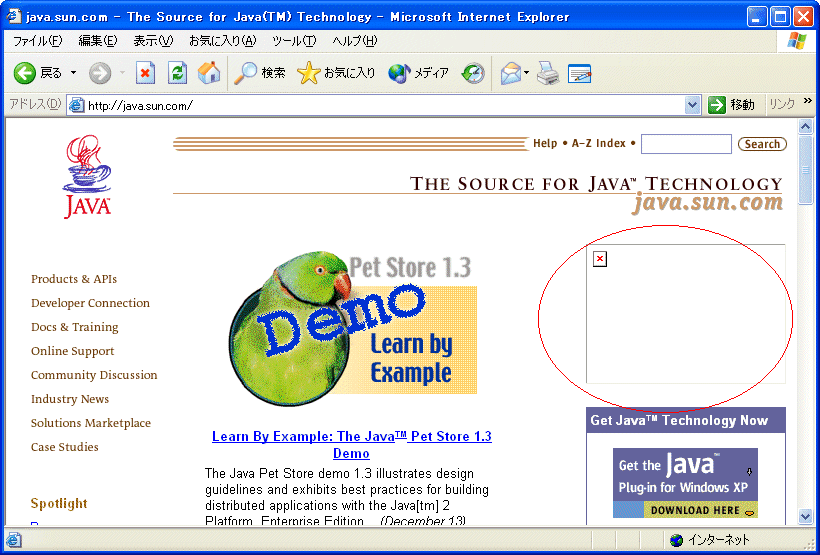Viewport: 820px width, 555px height.
Task: Click the Mail envelope icon
Action: point(510,73)
